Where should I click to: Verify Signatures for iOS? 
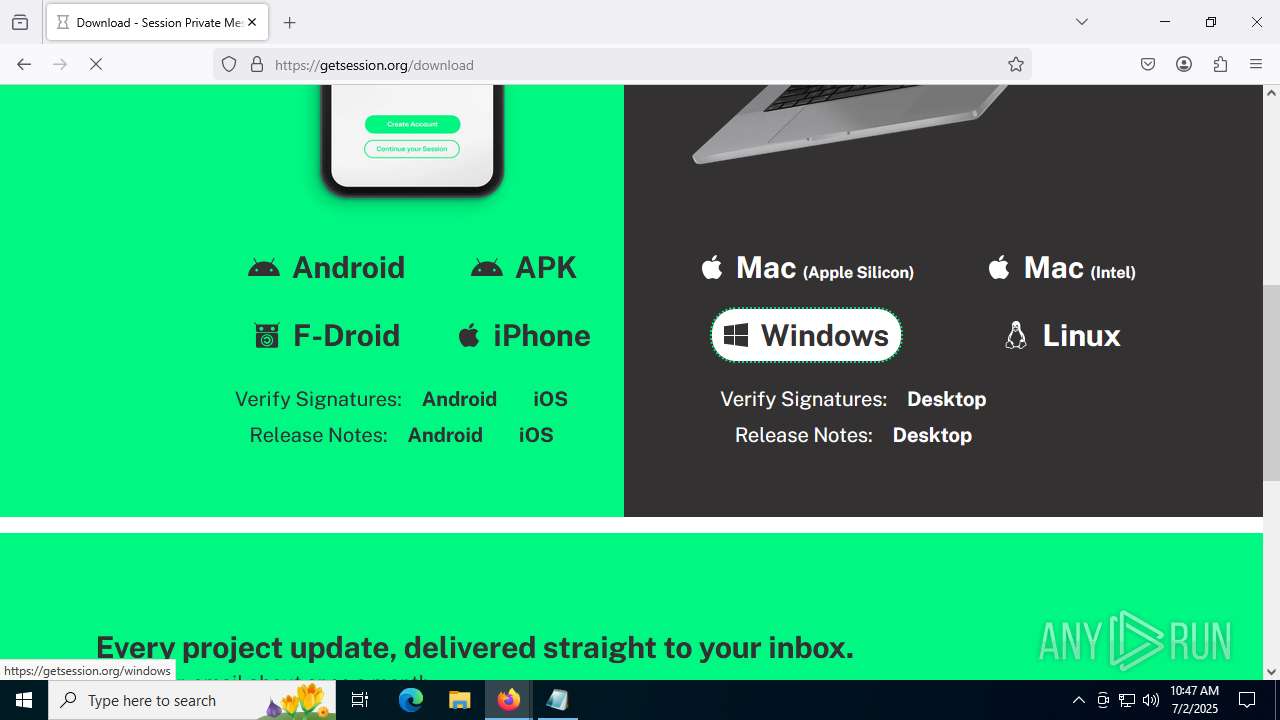click(550, 399)
